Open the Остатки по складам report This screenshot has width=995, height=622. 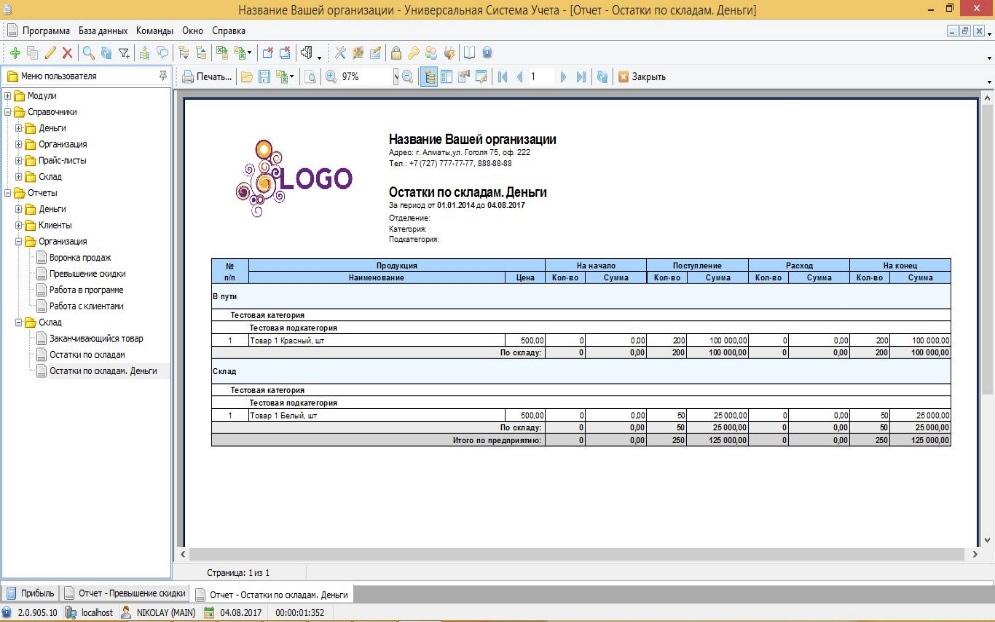[x=87, y=355]
